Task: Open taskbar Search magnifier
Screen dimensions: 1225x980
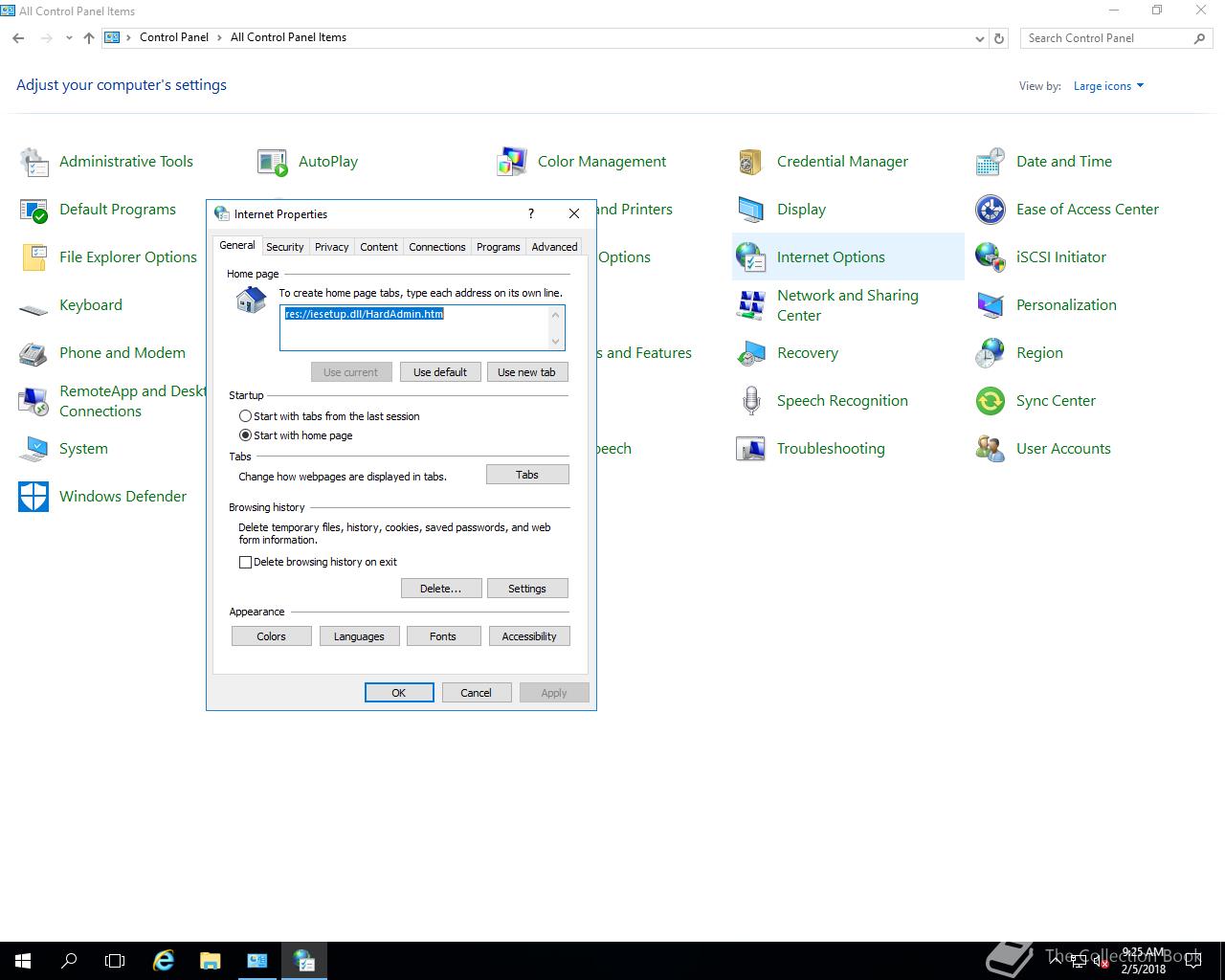Action: click(69, 961)
